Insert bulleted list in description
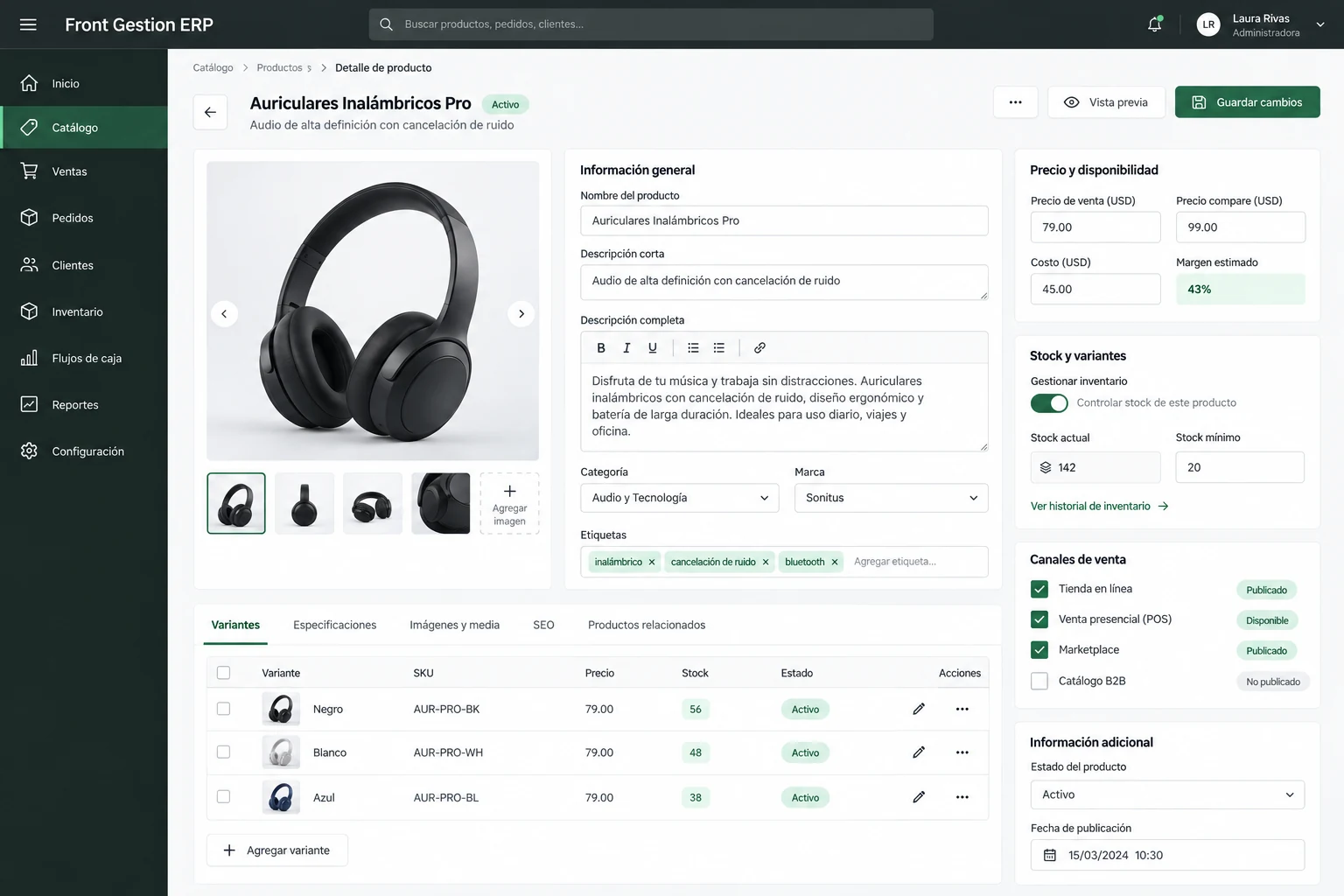1344x896 pixels. [693, 347]
